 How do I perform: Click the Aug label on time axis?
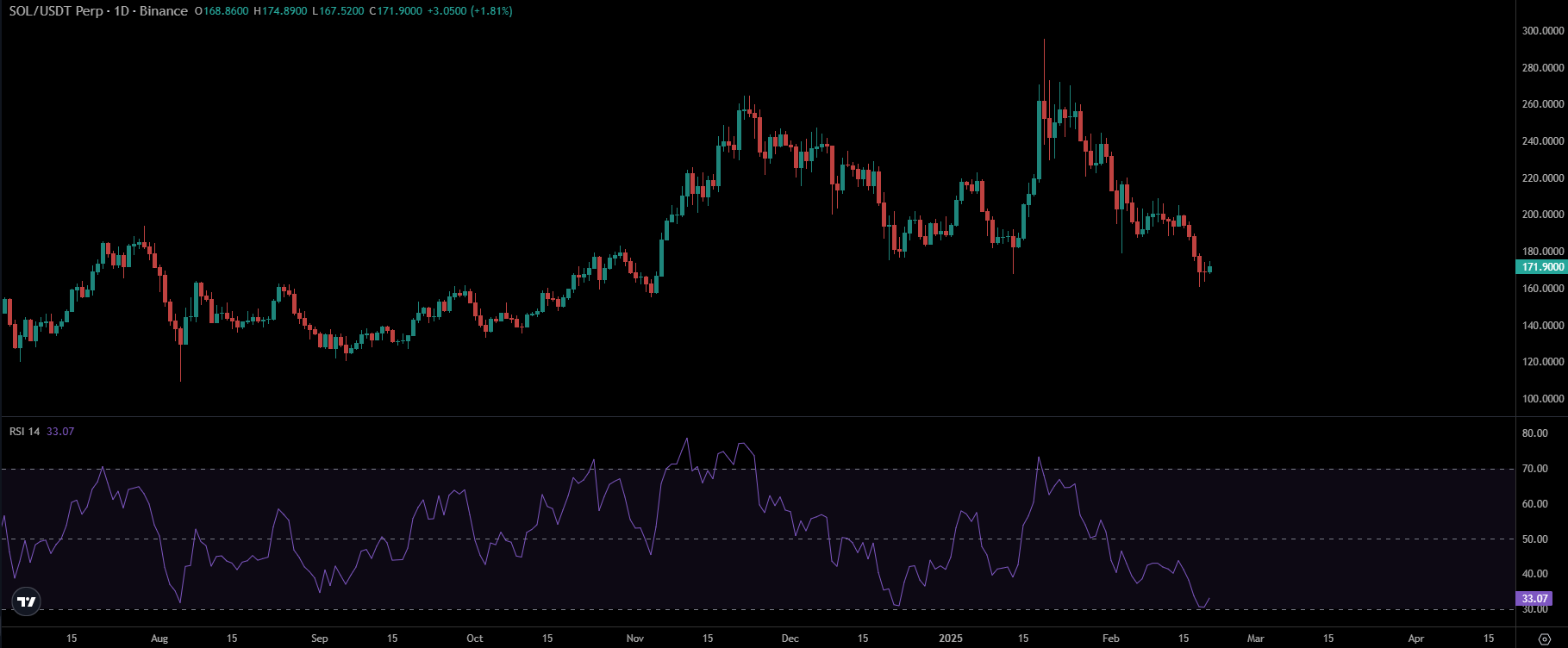[x=159, y=639]
